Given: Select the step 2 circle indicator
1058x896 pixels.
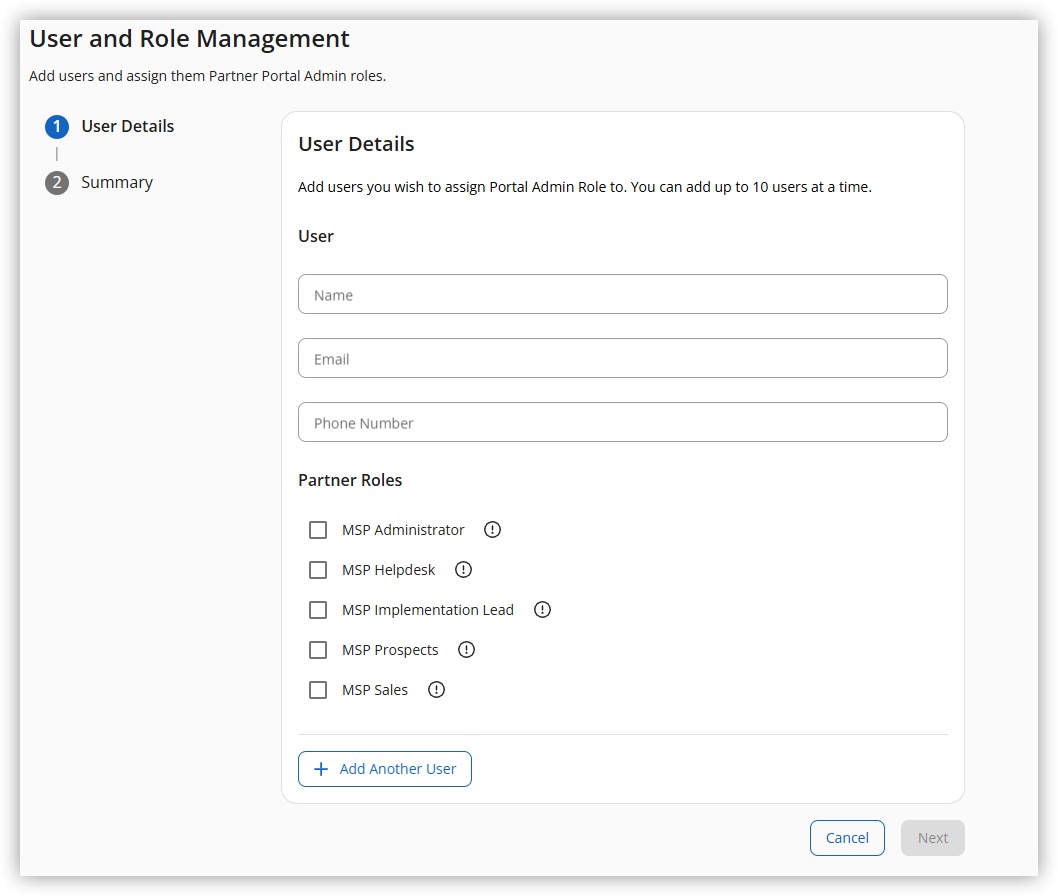Looking at the screenshot, I should [56, 182].
